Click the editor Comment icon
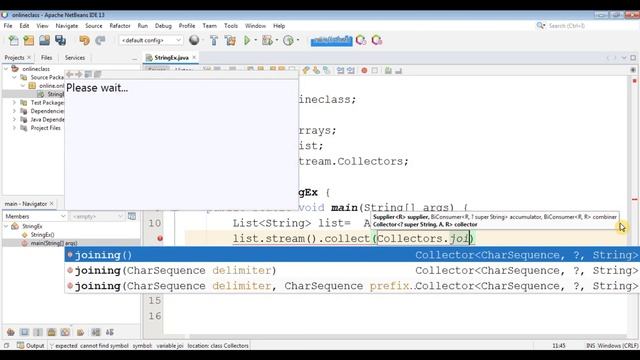The image size is (640, 360). [388, 71]
